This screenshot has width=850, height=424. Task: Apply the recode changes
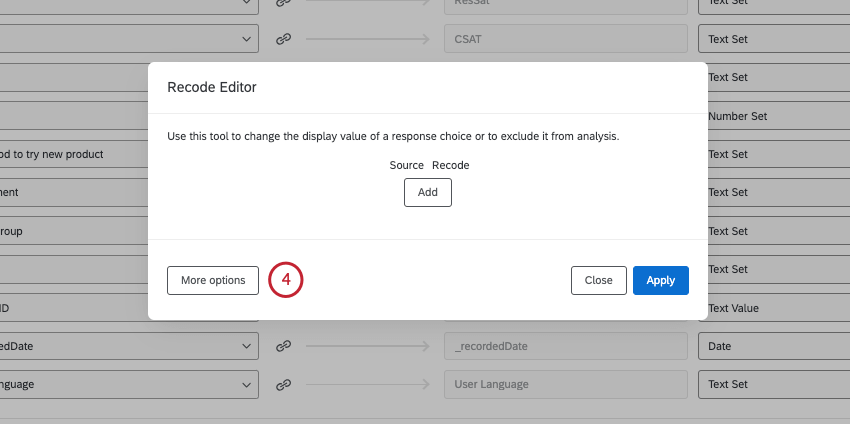pos(660,280)
